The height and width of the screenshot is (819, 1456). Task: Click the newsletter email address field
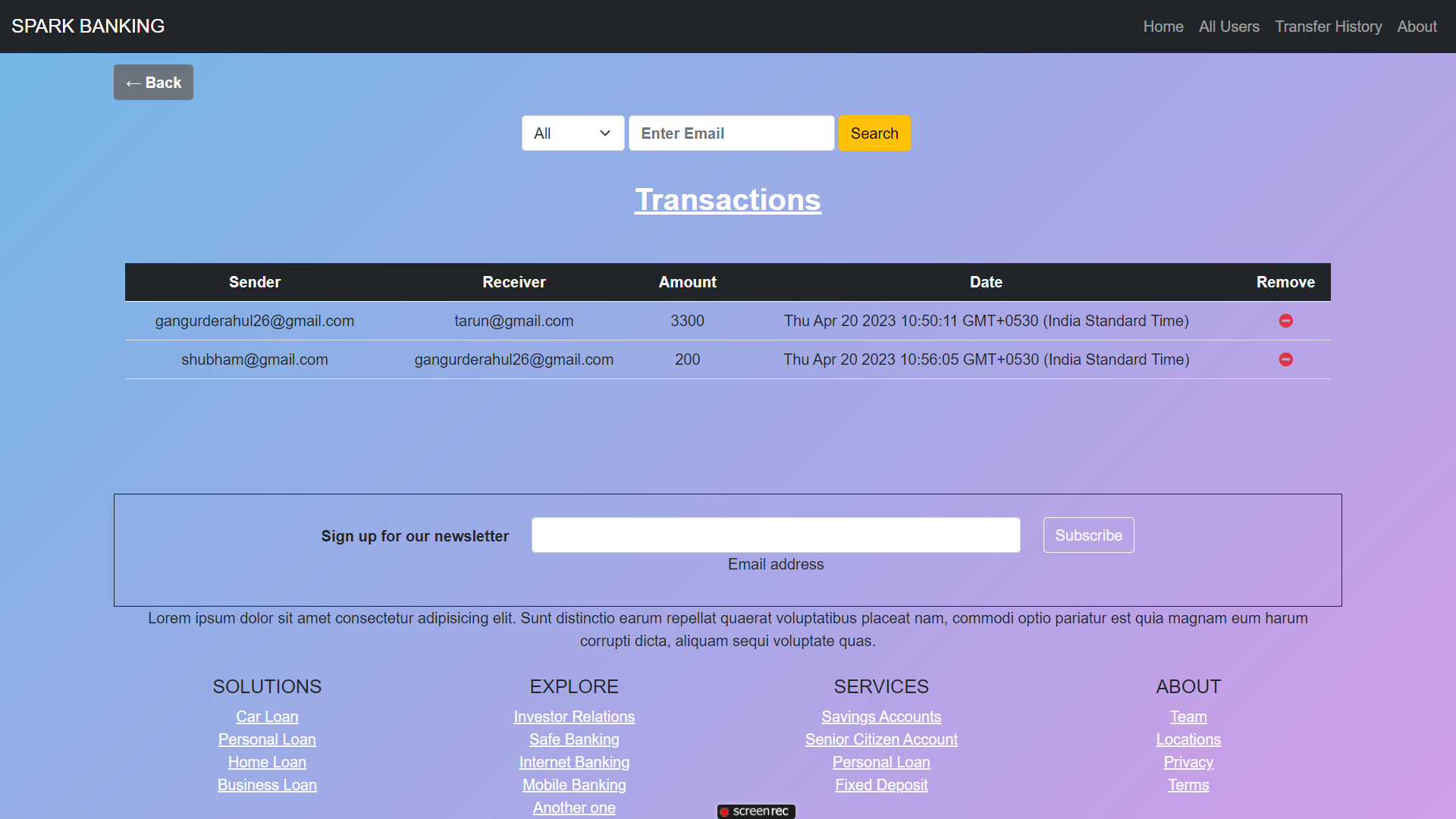click(x=776, y=535)
